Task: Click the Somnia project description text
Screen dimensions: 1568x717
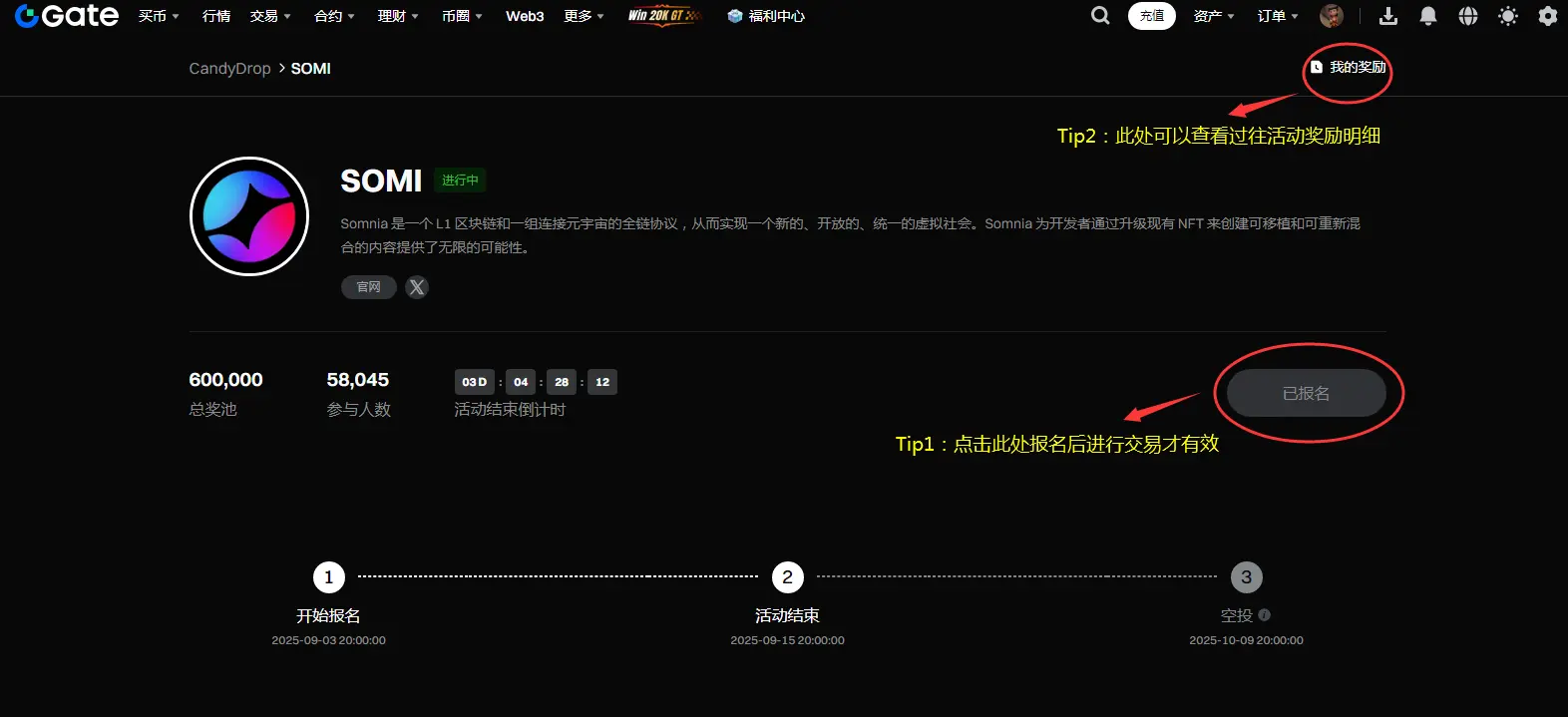Action: point(851,235)
